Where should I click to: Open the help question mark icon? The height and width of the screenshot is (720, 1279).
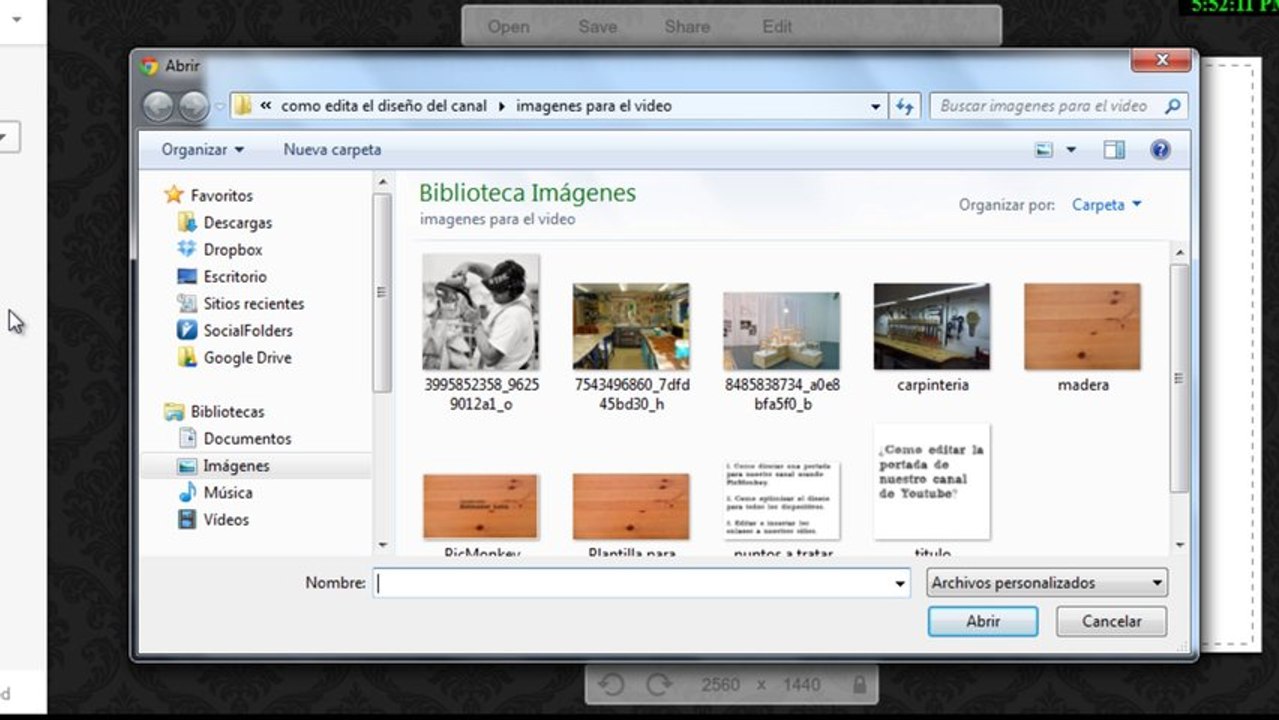tap(1160, 150)
